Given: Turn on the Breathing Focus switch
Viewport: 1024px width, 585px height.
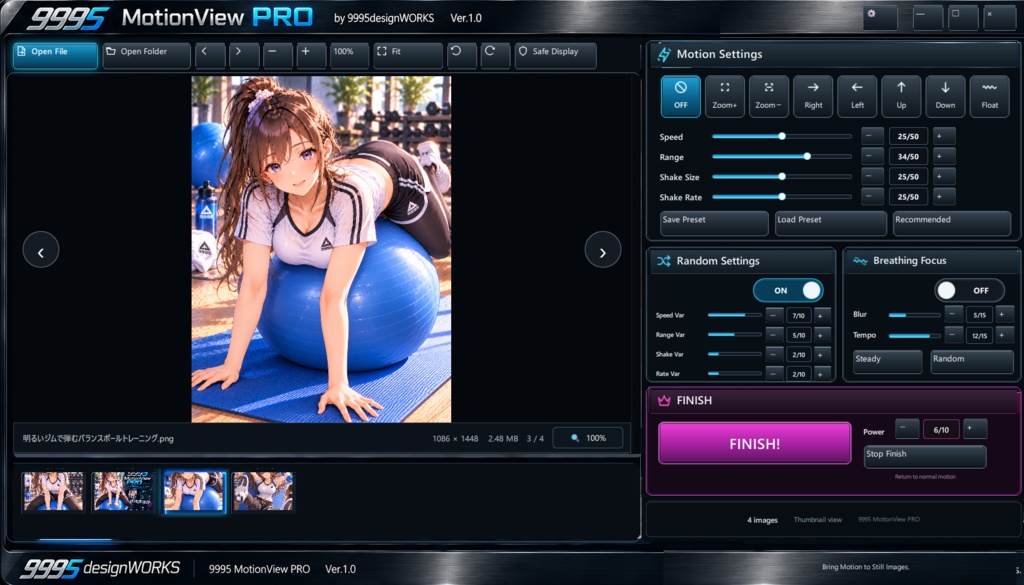Looking at the screenshot, I should coord(969,291).
